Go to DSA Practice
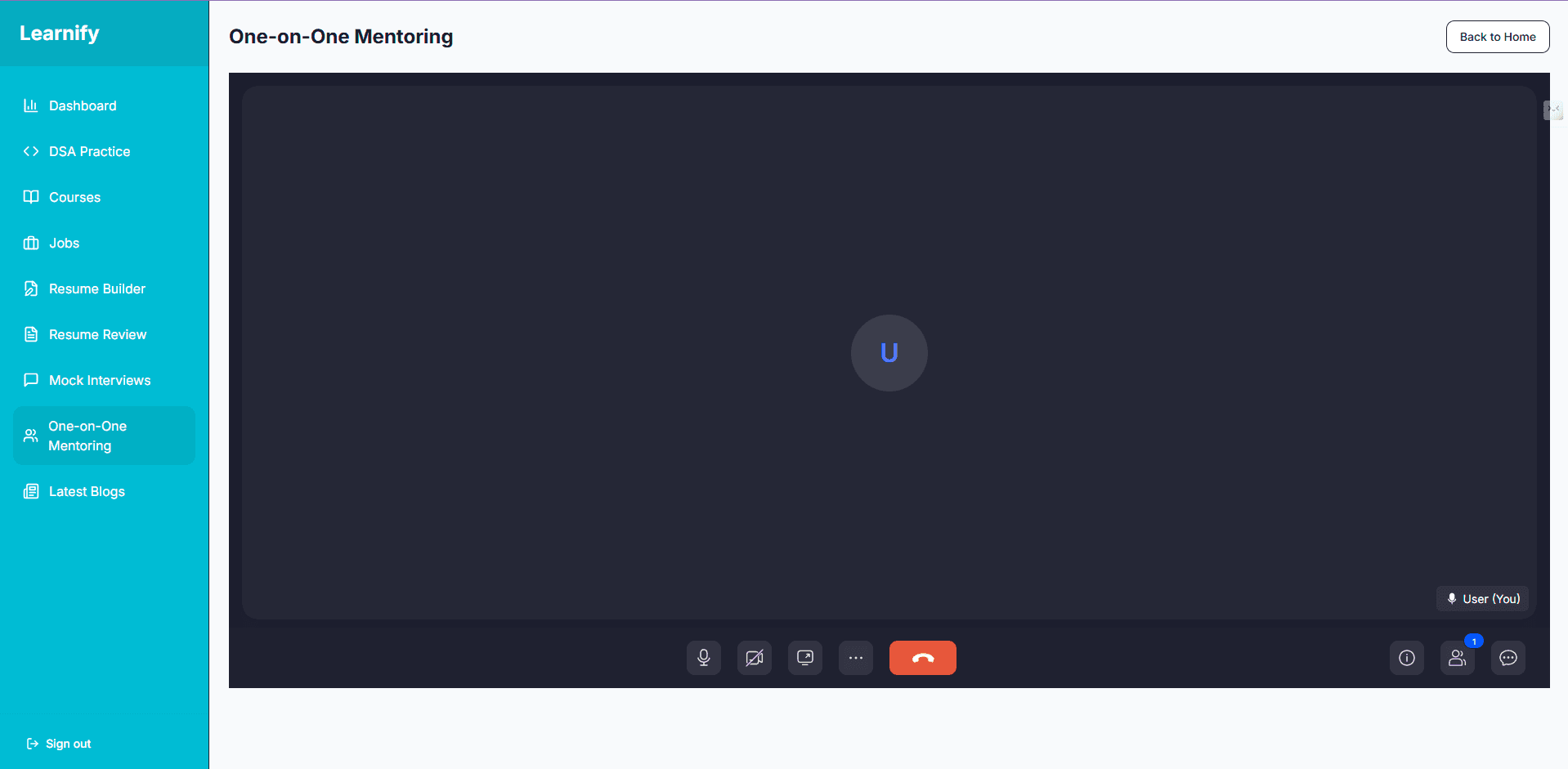The height and width of the screenshot is (769, 1568). point(89,151)
